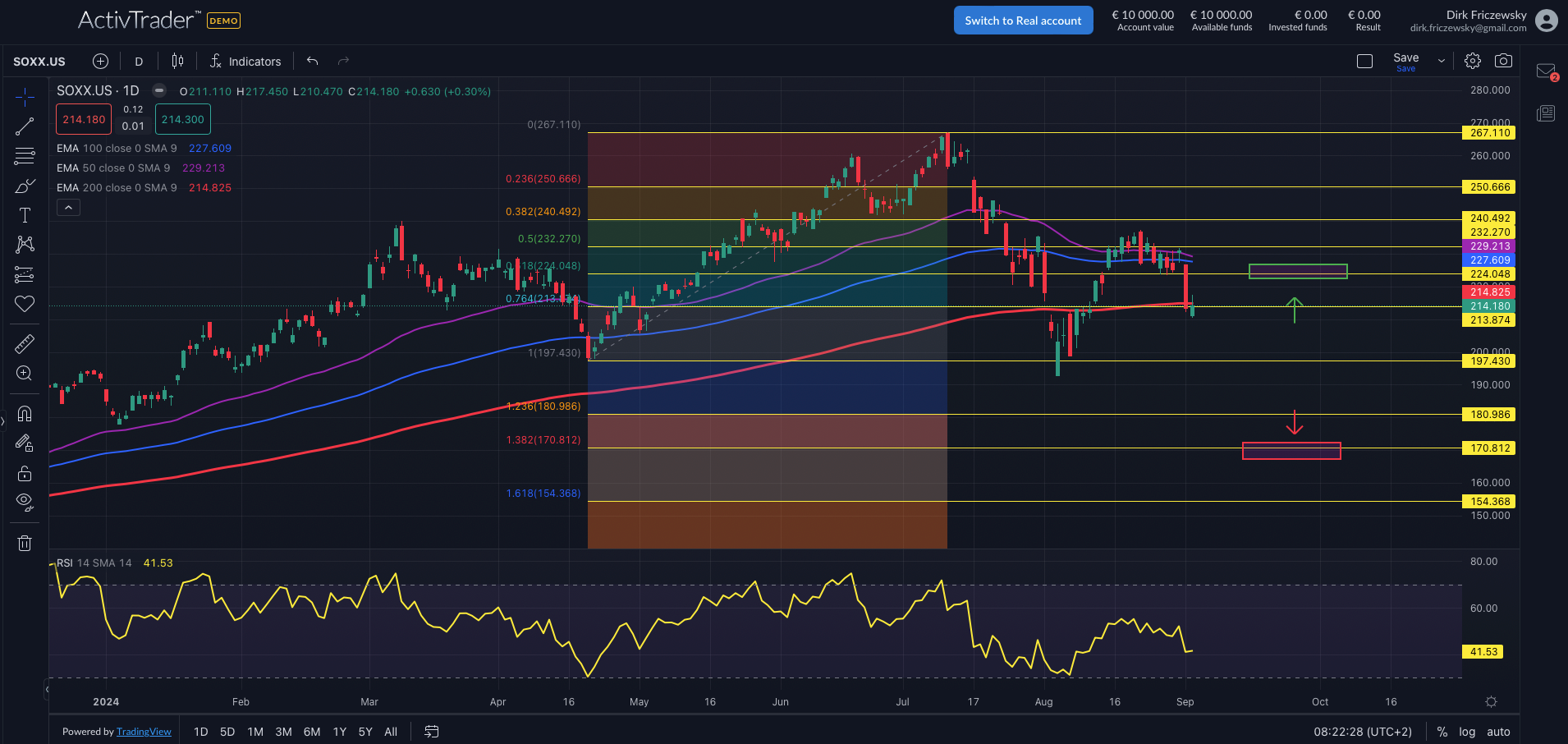Screen dimensions: 1568x744
Task: Open the Text annotation tool
Action: [25, 215]
